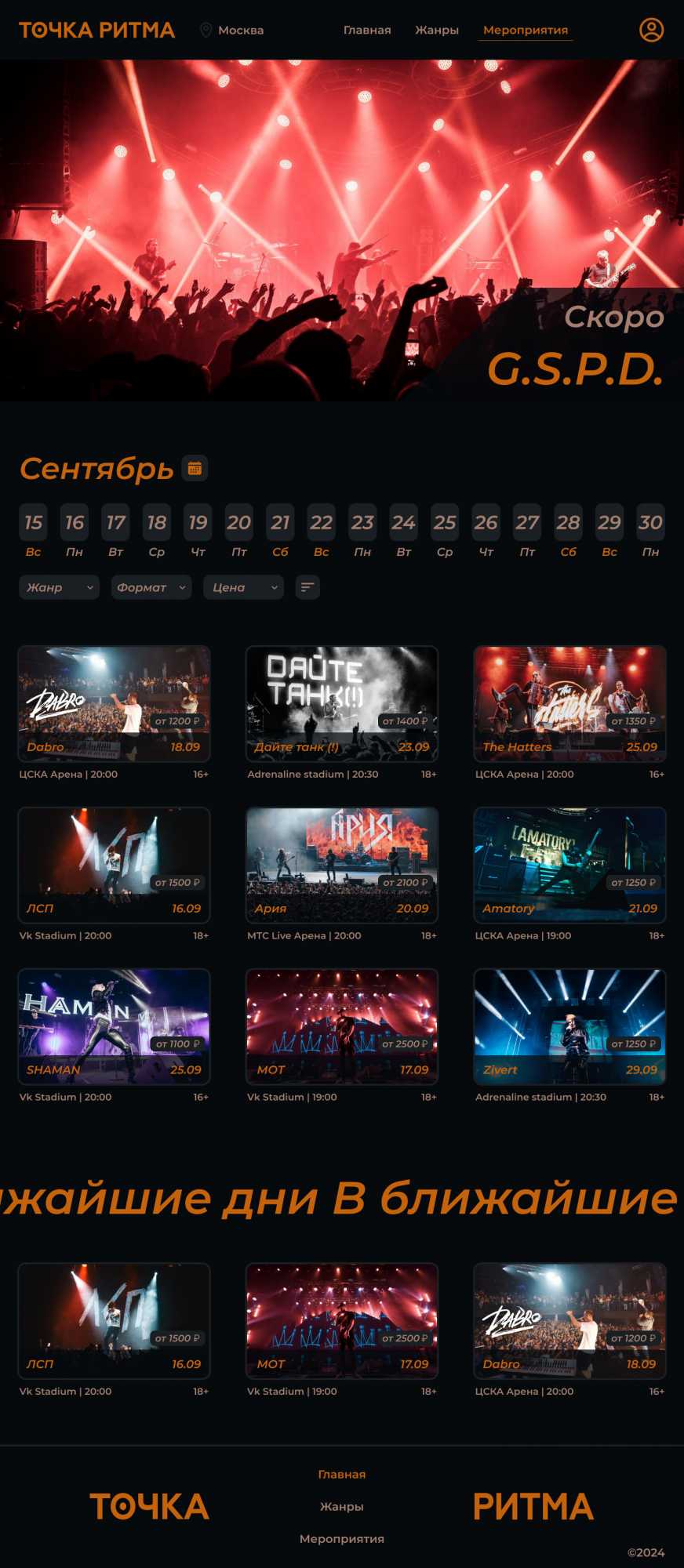Screen dimensions: 684x1568
Task: Click 'от 1350 ₽' price on The Hatters card
Action: coord(634,720)
